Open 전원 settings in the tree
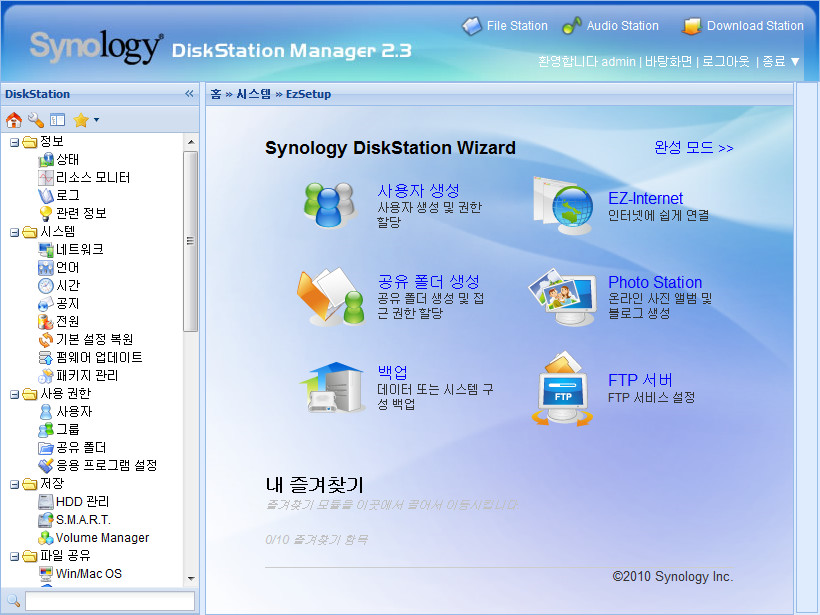The image size is (820, 615). pyautogui.click(x=67, y=321)
